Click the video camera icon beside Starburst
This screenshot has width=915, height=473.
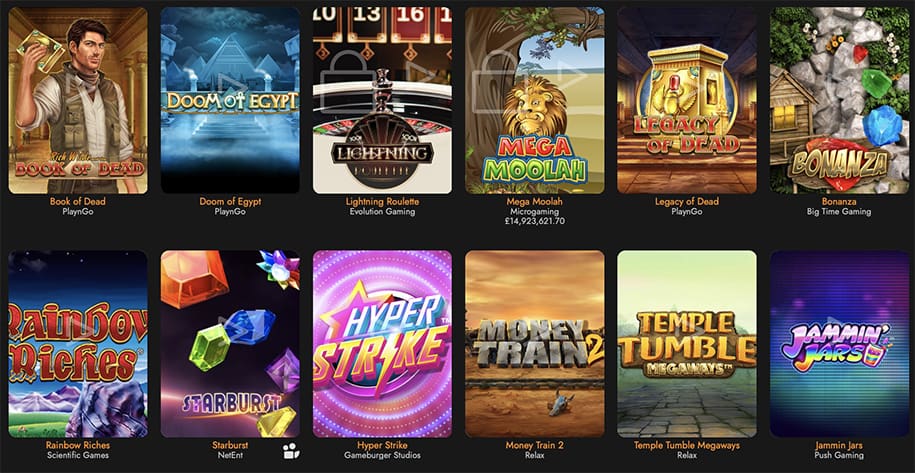pyautogui.click(x=290, y=450)
